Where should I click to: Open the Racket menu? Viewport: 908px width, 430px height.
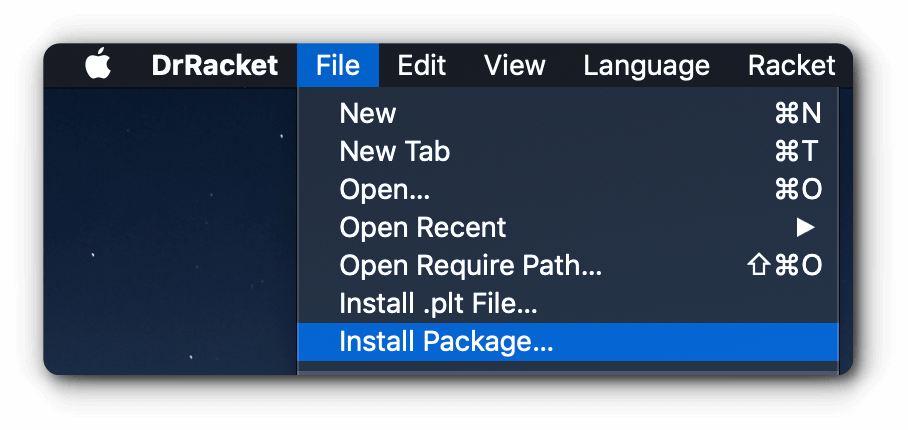coord(790,66)
